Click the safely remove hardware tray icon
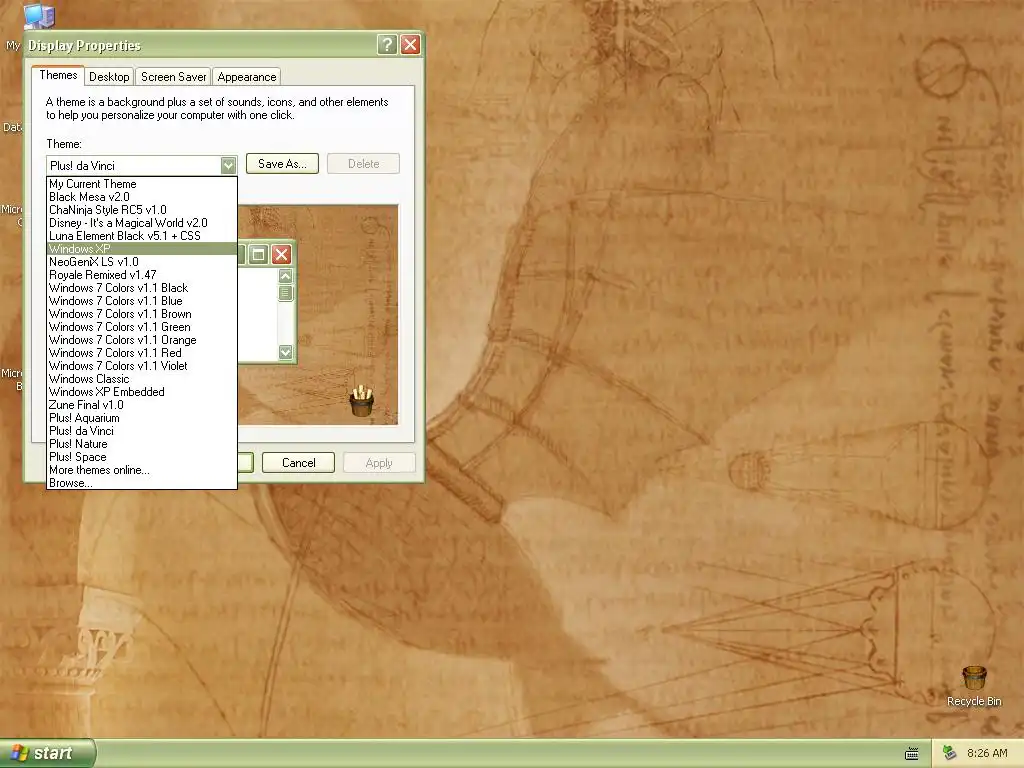Screen dimensions: 1024x768 point(949,753)
